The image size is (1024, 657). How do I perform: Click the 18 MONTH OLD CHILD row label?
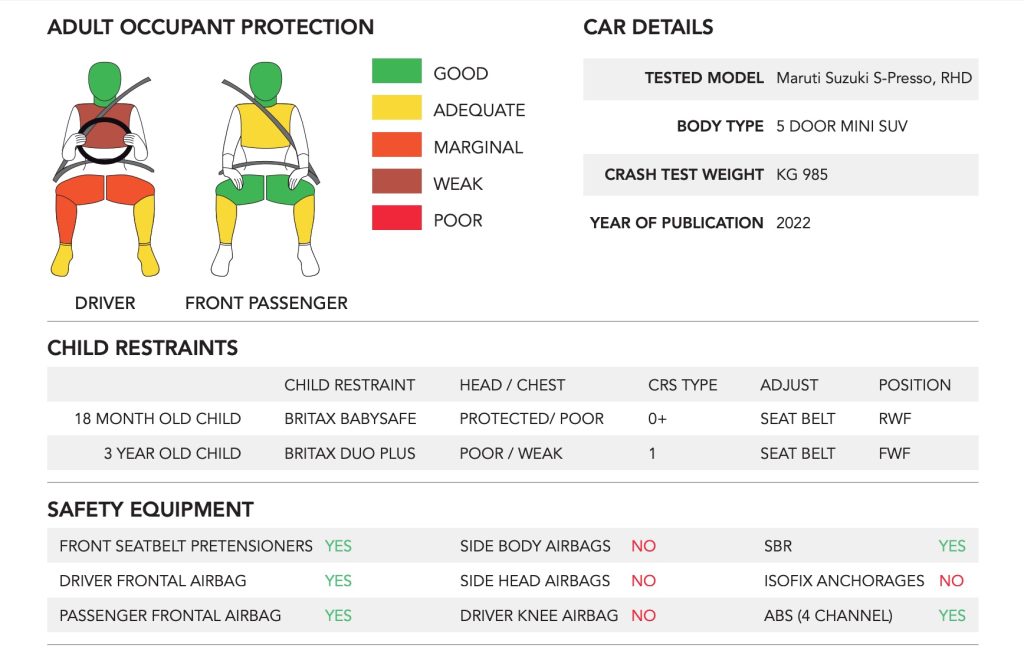click(x=157, y=419)
